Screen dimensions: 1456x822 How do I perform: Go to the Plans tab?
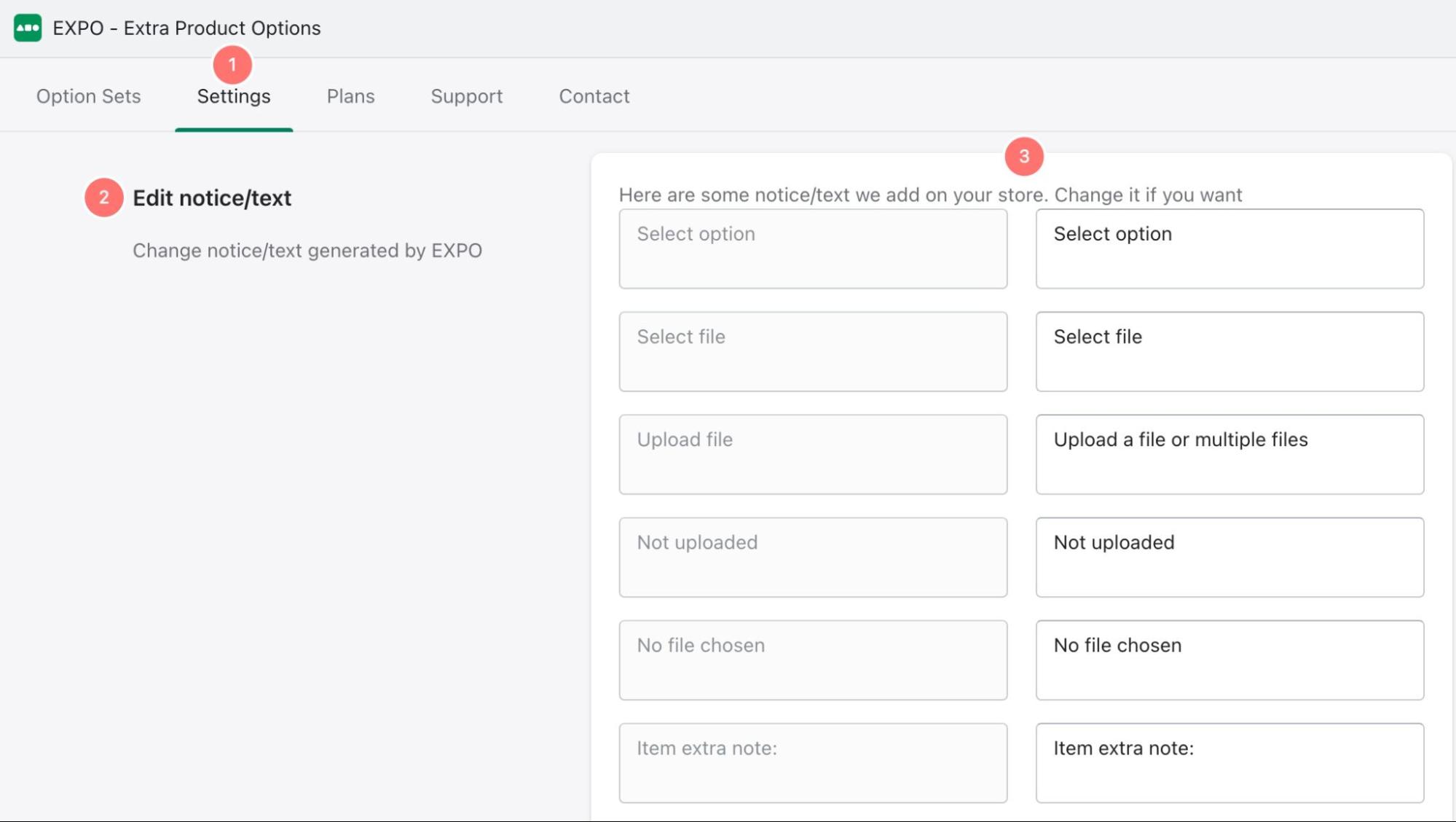350,96
